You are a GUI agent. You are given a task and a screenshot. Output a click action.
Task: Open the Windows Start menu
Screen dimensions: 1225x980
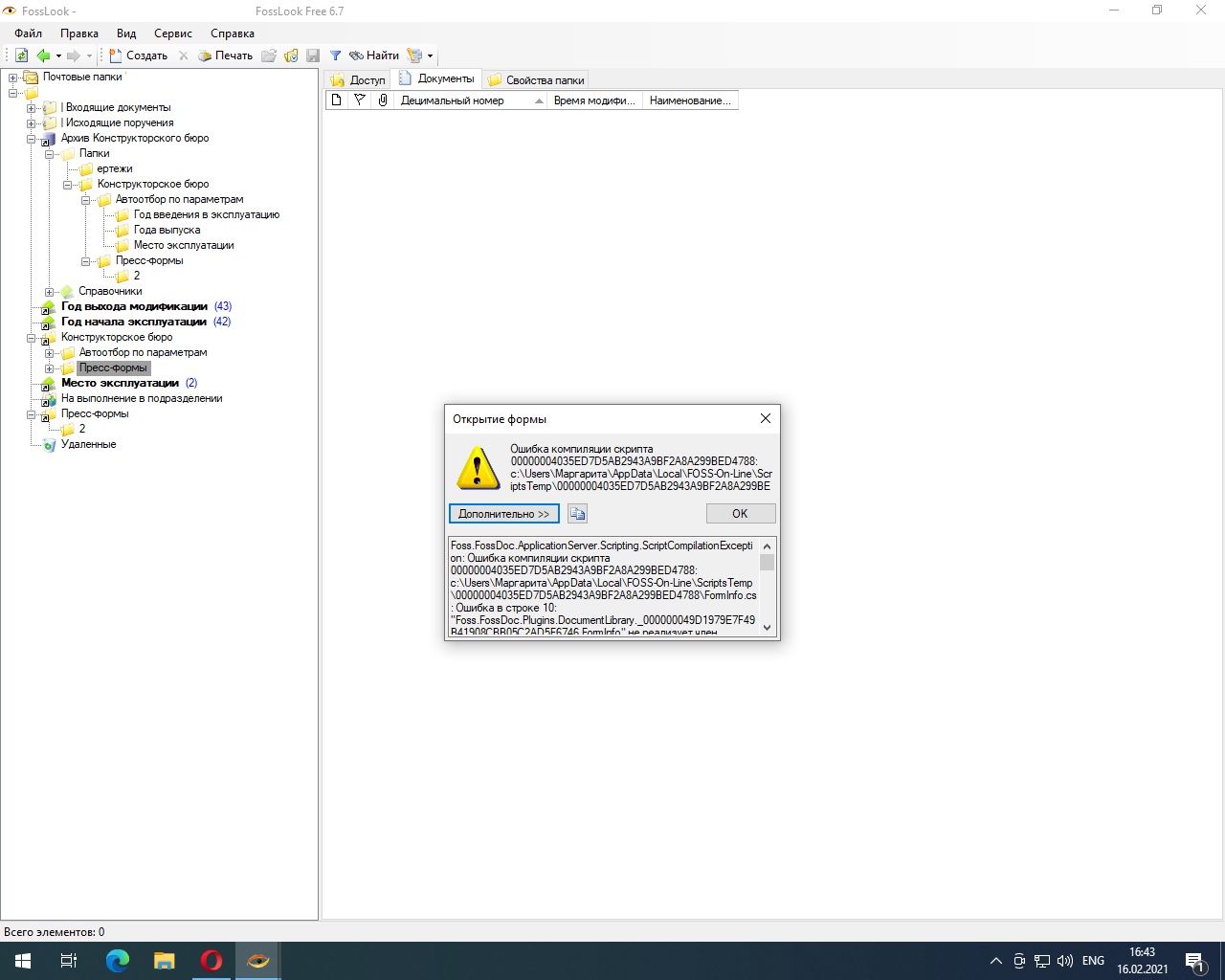(23, 961)
